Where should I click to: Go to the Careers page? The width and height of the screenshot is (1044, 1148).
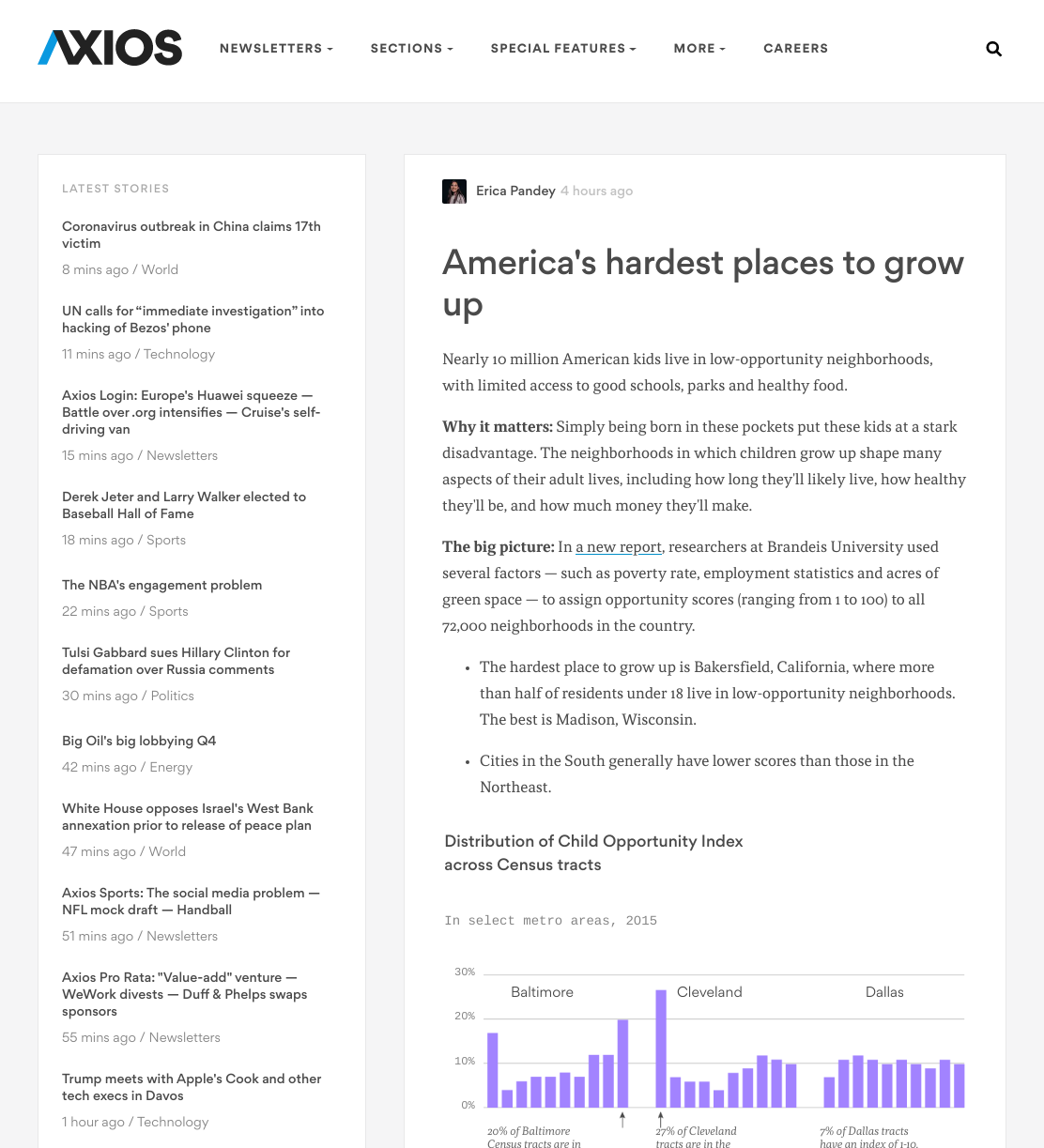pyautogui.click(x=796, y=49)
